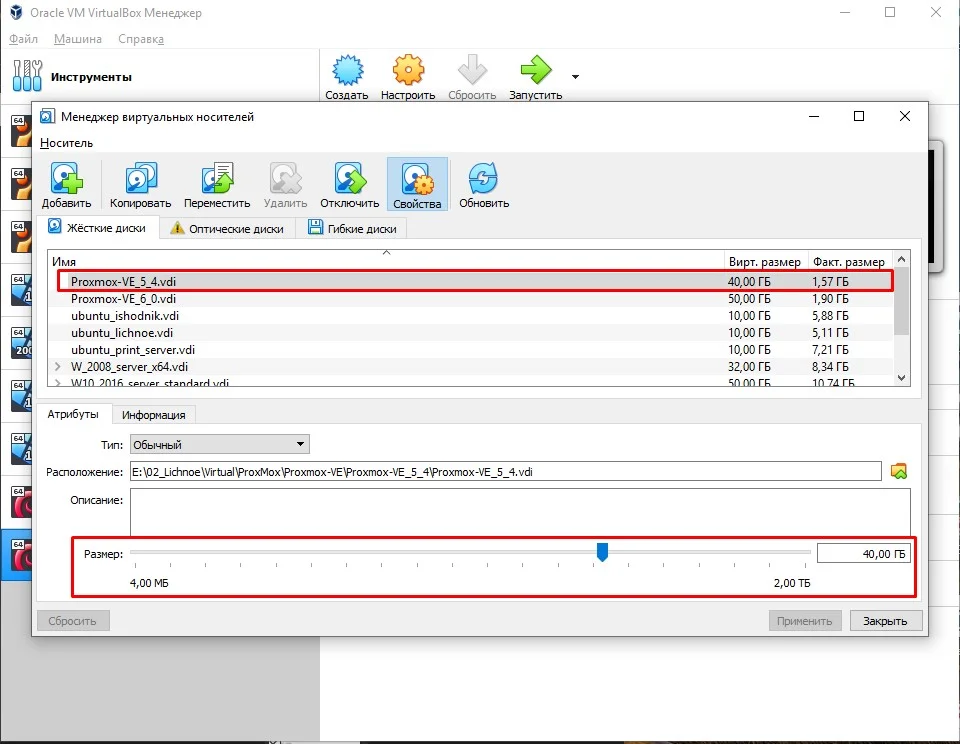Click the browse folder icon beside Расположение
Screen dimensions: 960x744
coord(899,472)
